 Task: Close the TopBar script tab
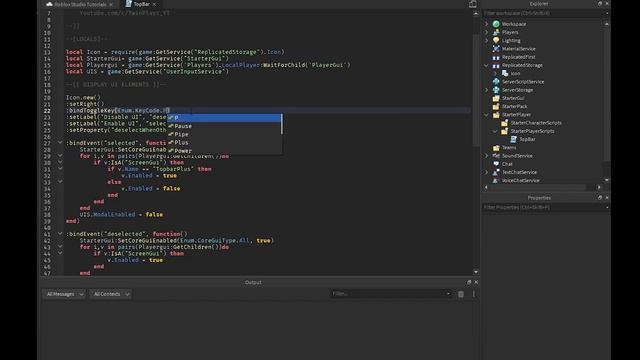coord(154,4)
